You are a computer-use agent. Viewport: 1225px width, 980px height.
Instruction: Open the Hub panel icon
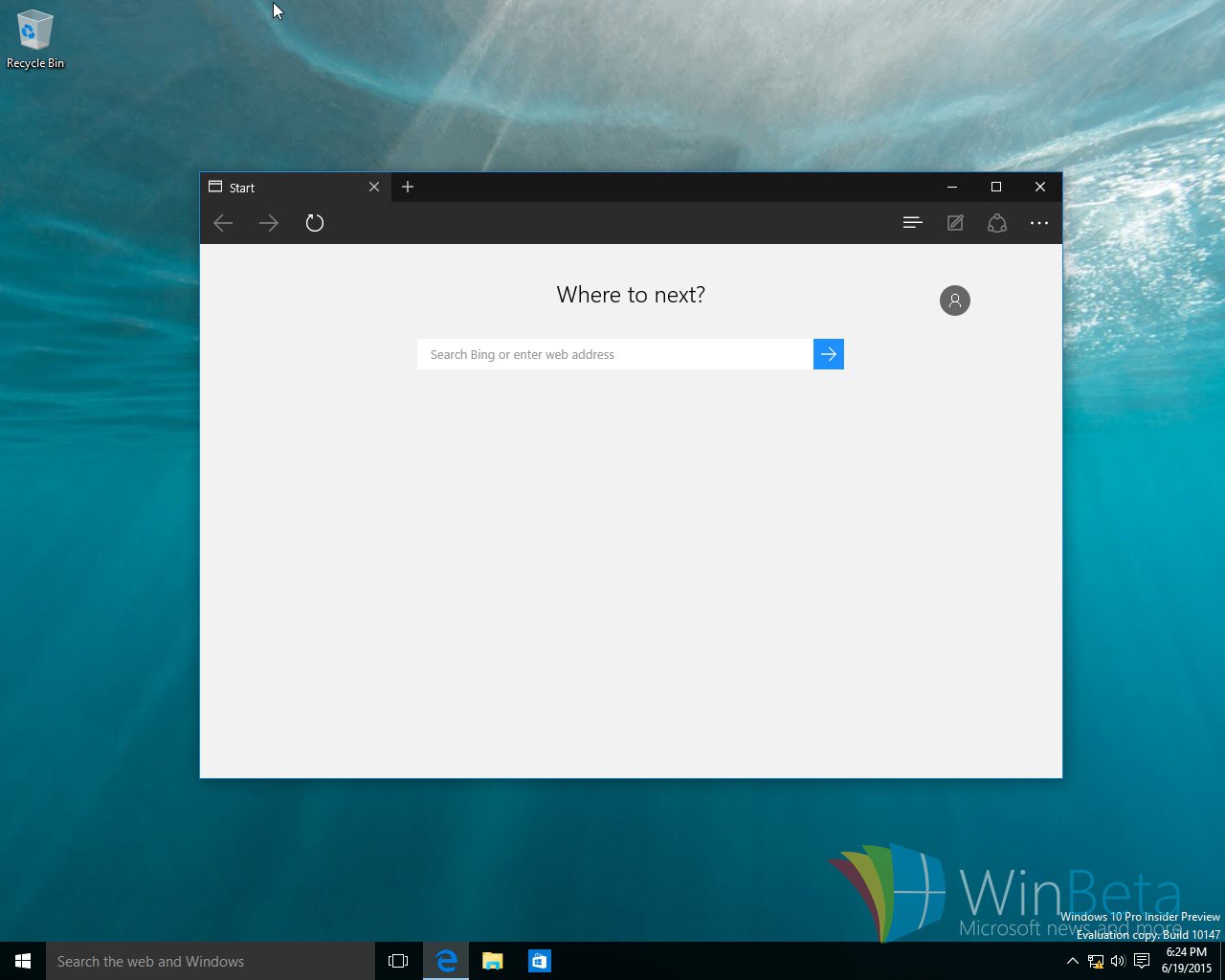tap(913, 223)
